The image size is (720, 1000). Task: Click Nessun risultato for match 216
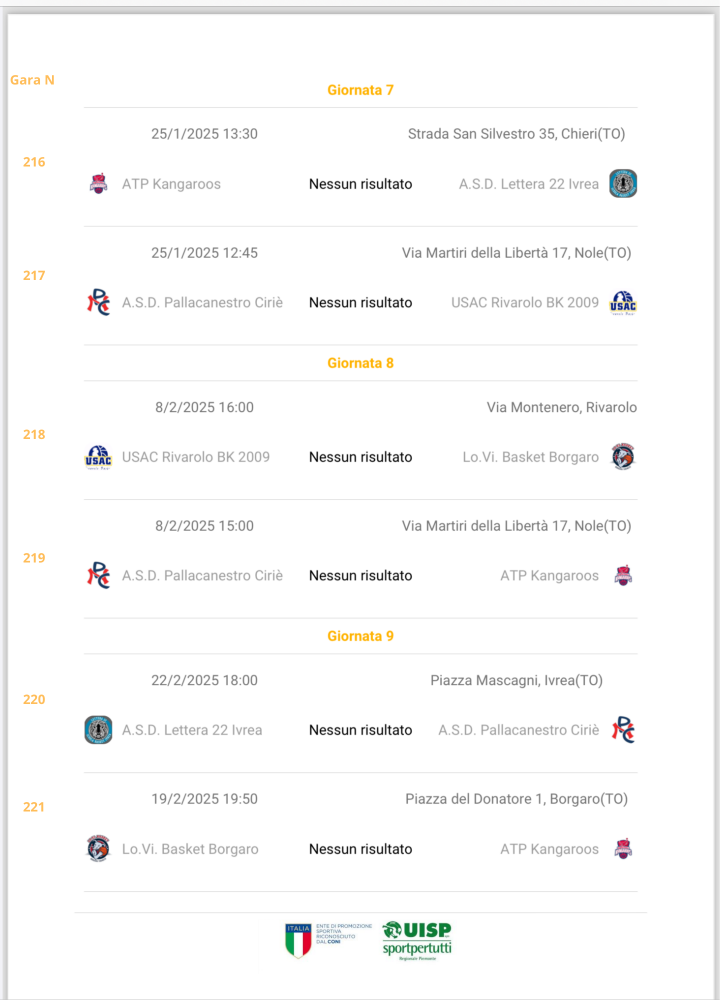coord(360,184)
